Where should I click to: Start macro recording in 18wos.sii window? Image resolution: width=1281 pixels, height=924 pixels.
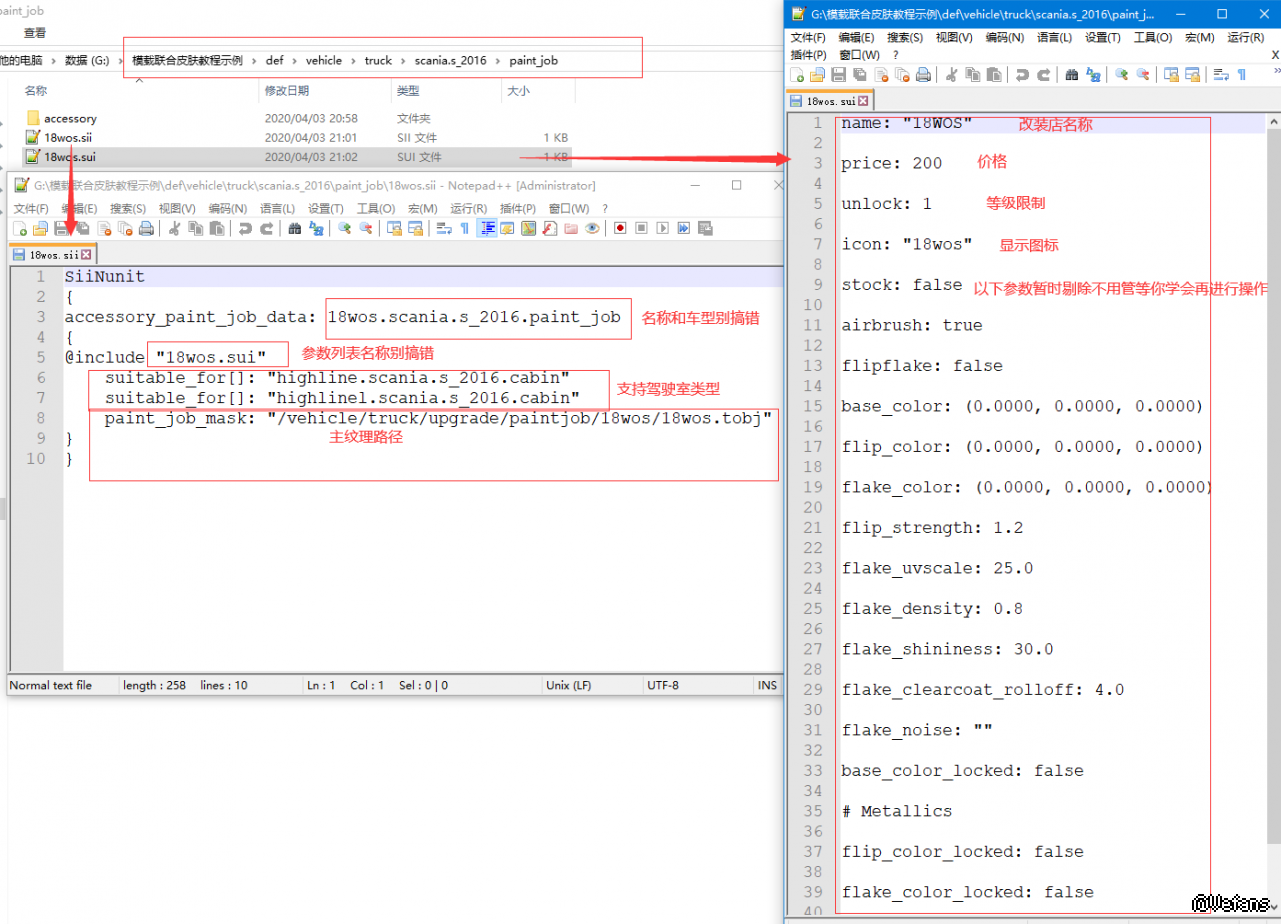click(620, 229)
